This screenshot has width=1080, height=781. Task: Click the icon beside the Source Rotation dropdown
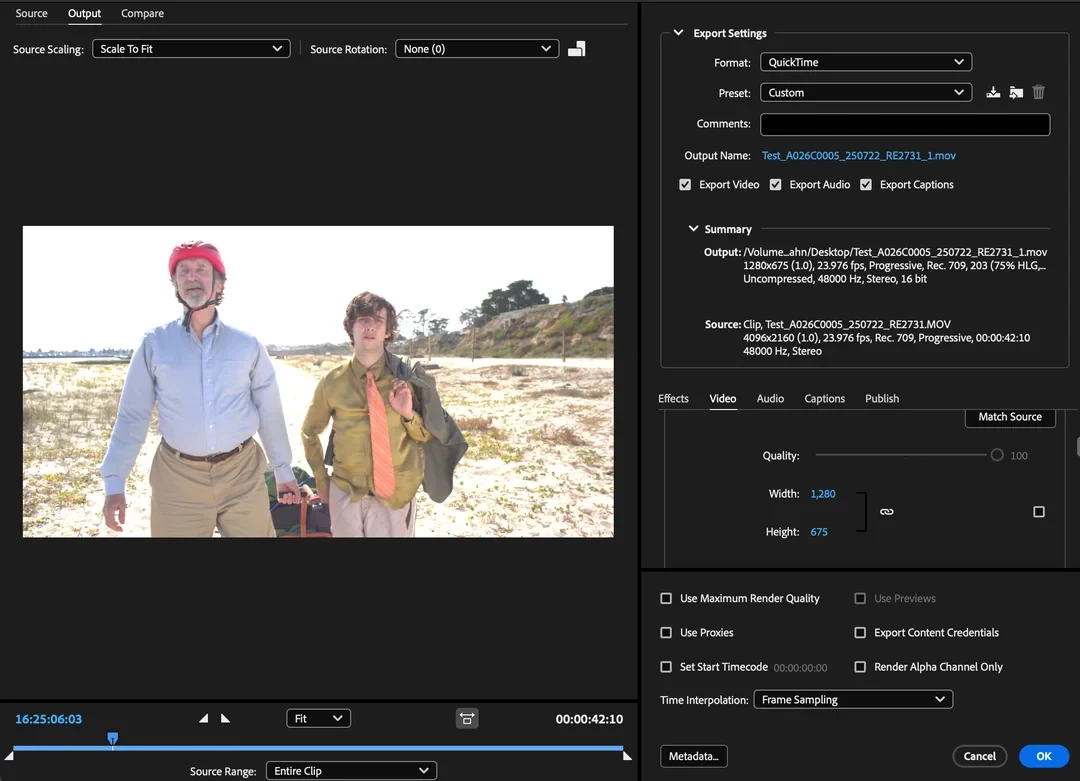point(577,49)
